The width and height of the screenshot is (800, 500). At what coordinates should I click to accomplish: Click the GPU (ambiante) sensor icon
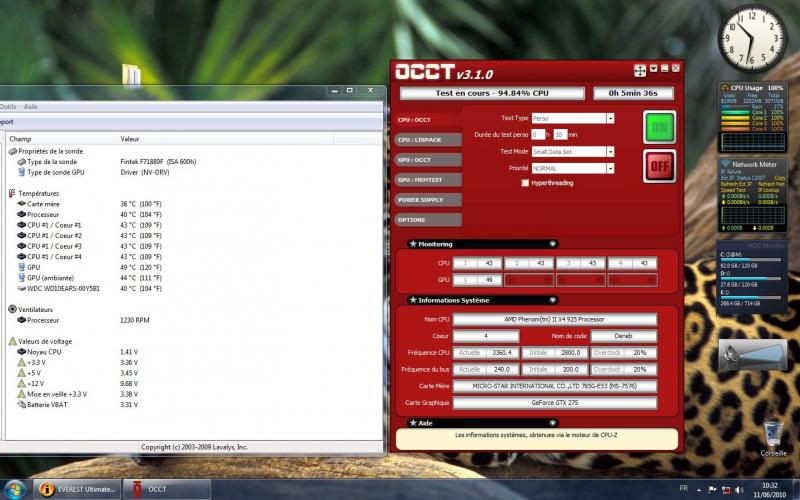coord(21,278)
